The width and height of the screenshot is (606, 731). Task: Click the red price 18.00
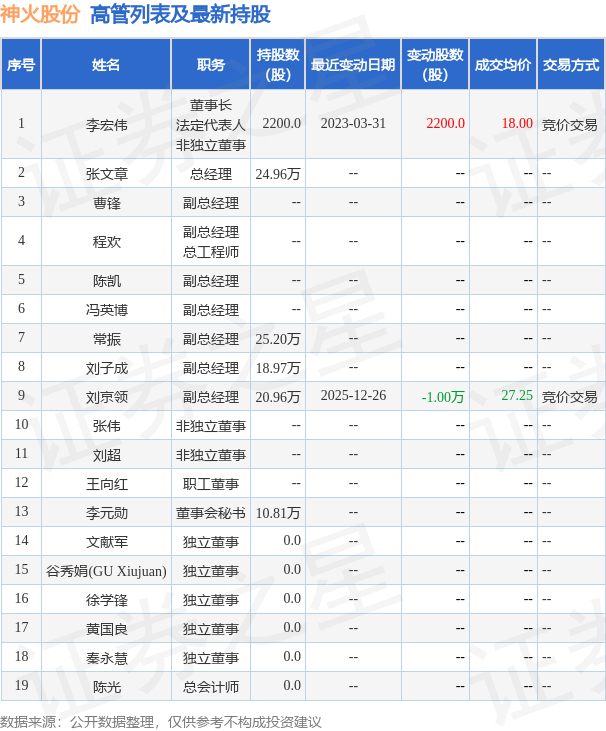click(x=517, y=124)
